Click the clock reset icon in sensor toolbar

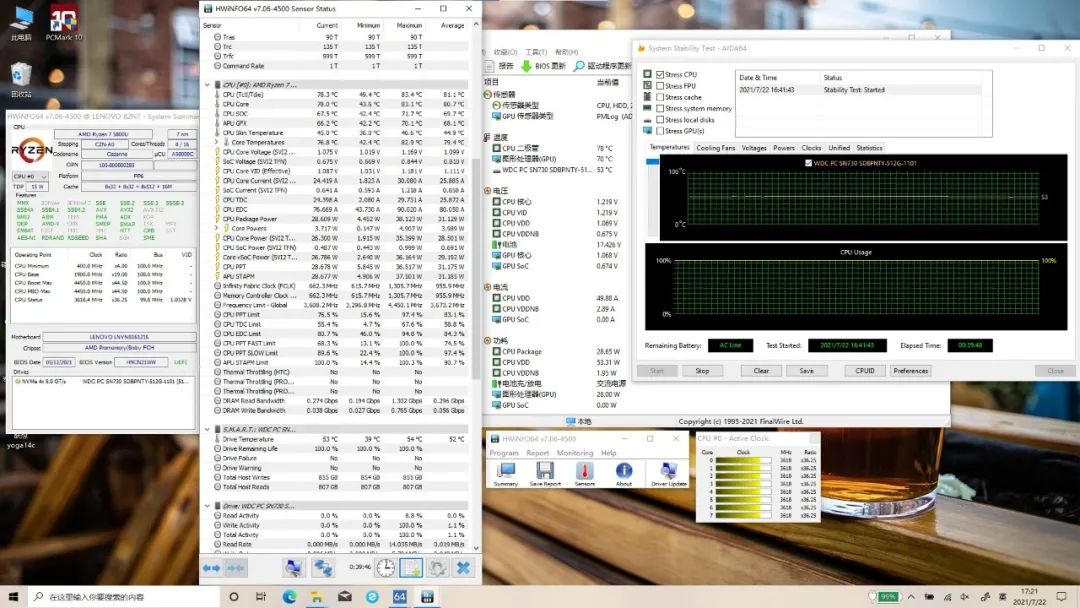(x=385, y=568)
